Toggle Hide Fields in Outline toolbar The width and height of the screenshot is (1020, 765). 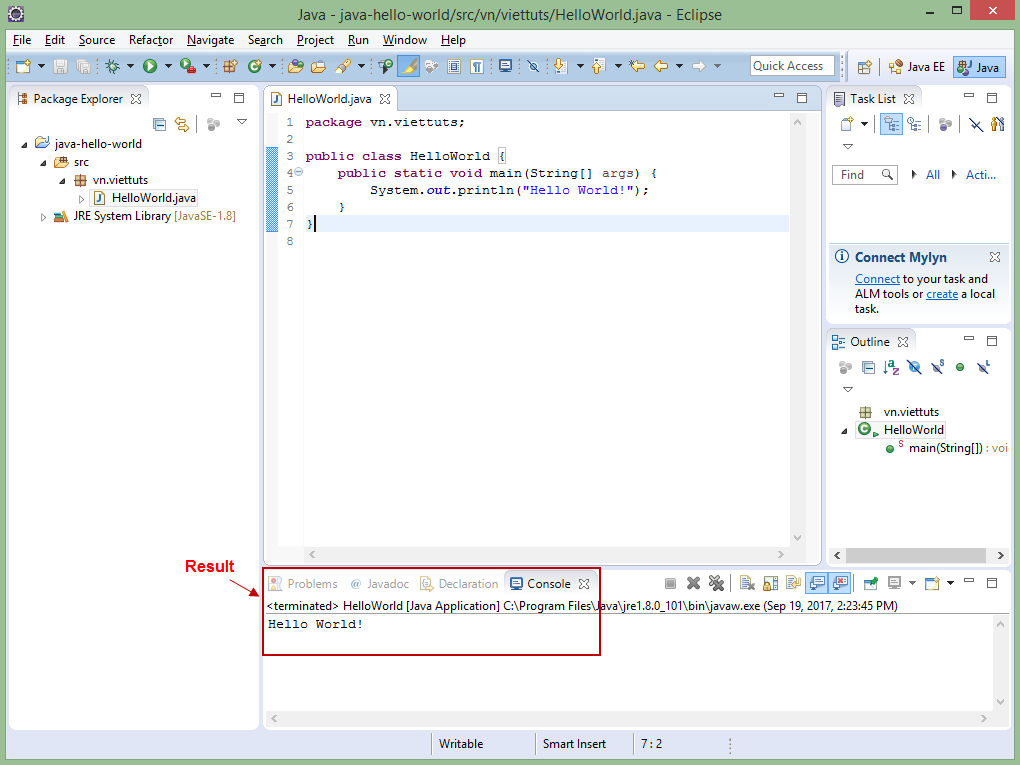[x=914, y=368]
